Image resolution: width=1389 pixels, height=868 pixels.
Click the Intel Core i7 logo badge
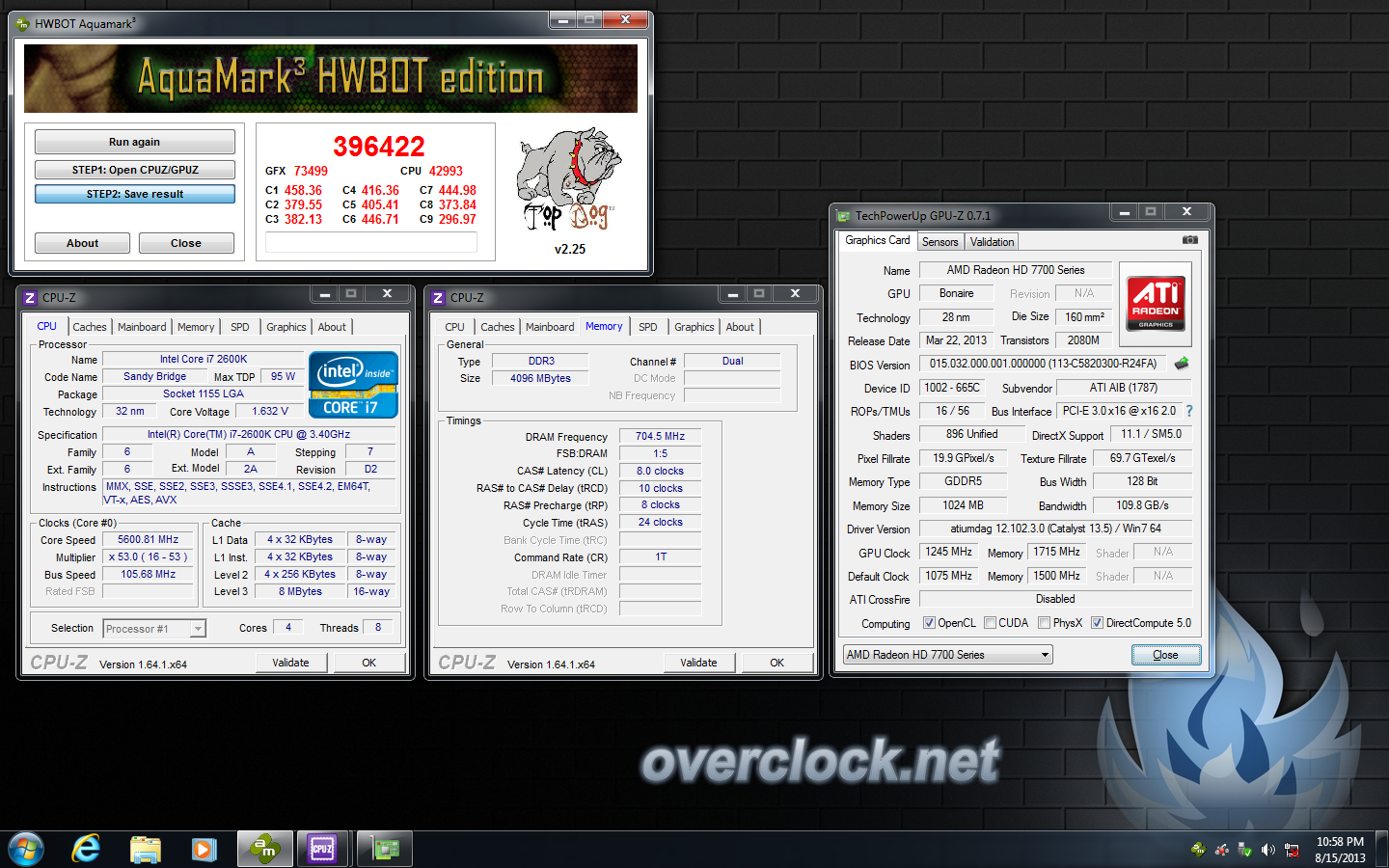coord(353,384)
